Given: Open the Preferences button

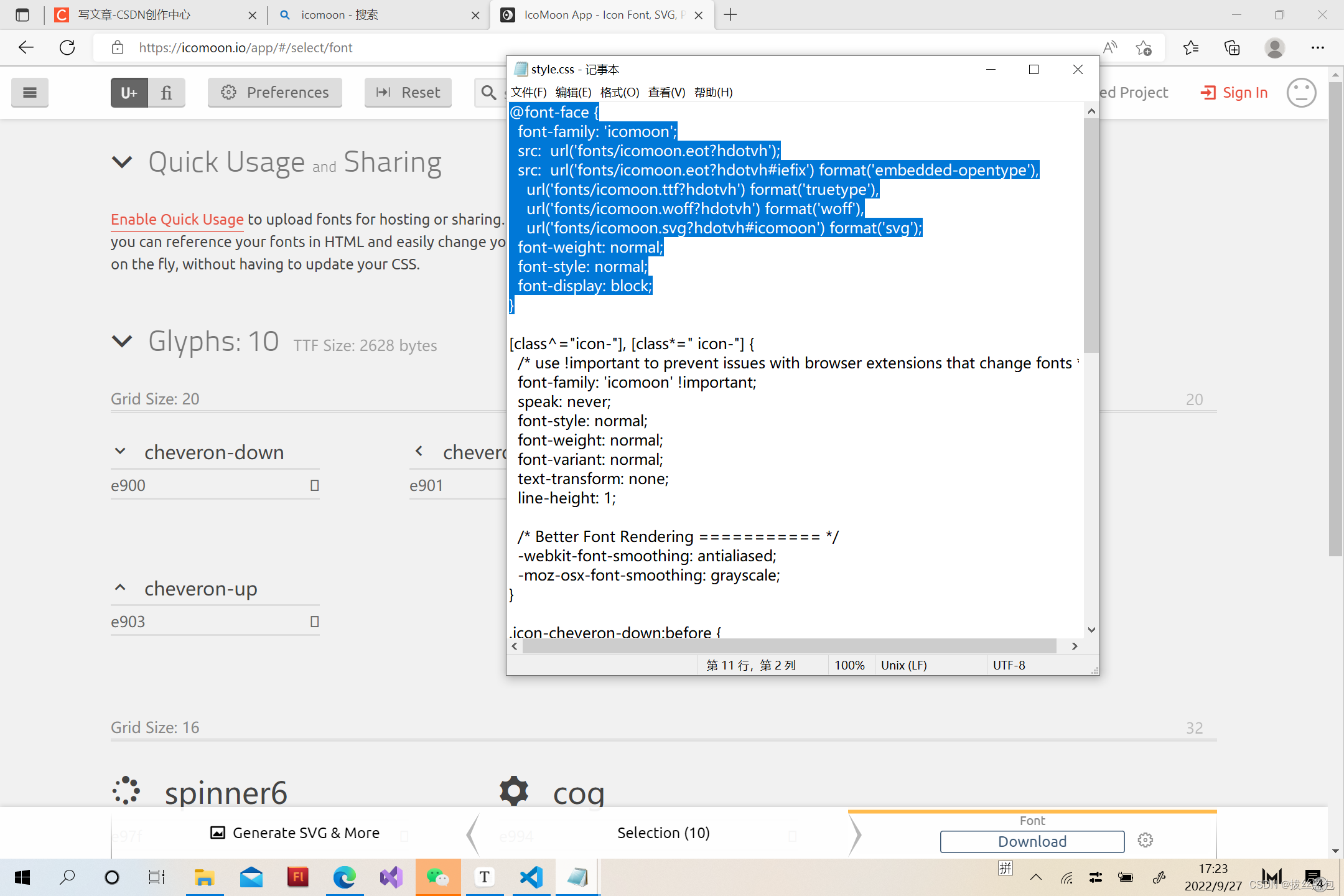Looking at the screenshot, I should point(275,93).
